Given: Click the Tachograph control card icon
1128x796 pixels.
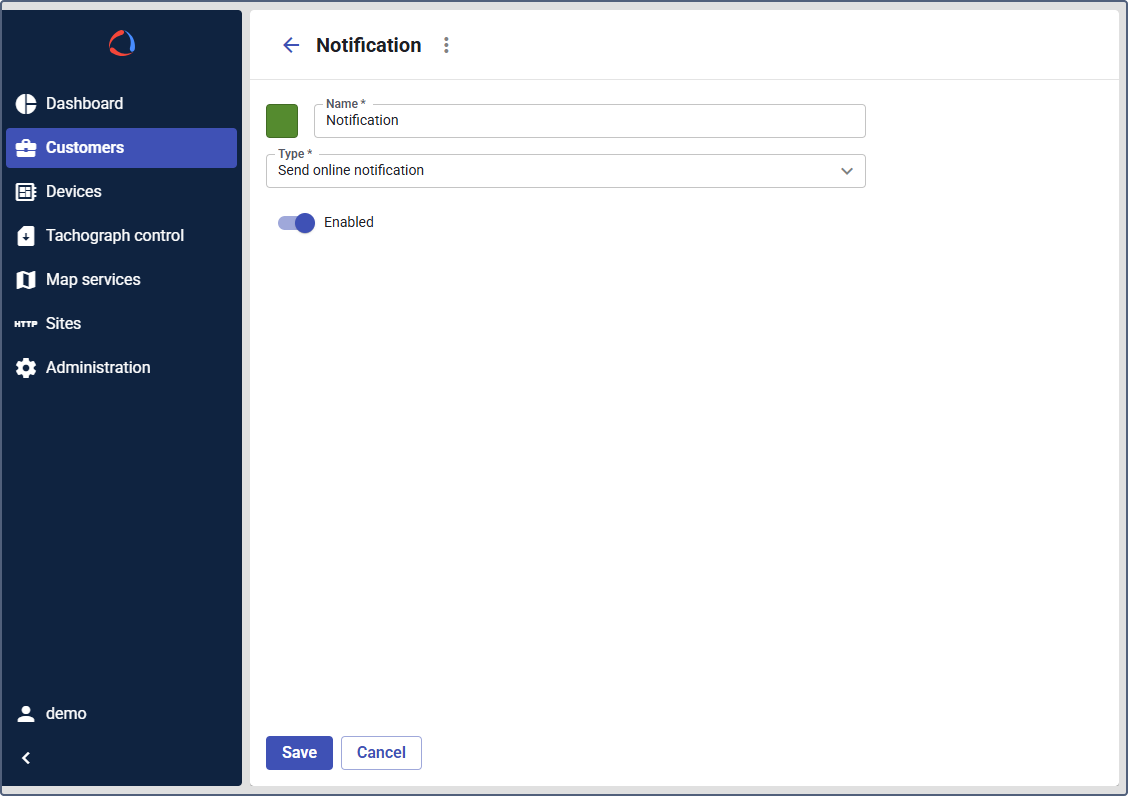Looking at the screenshot, I should (x=26, y=236).
